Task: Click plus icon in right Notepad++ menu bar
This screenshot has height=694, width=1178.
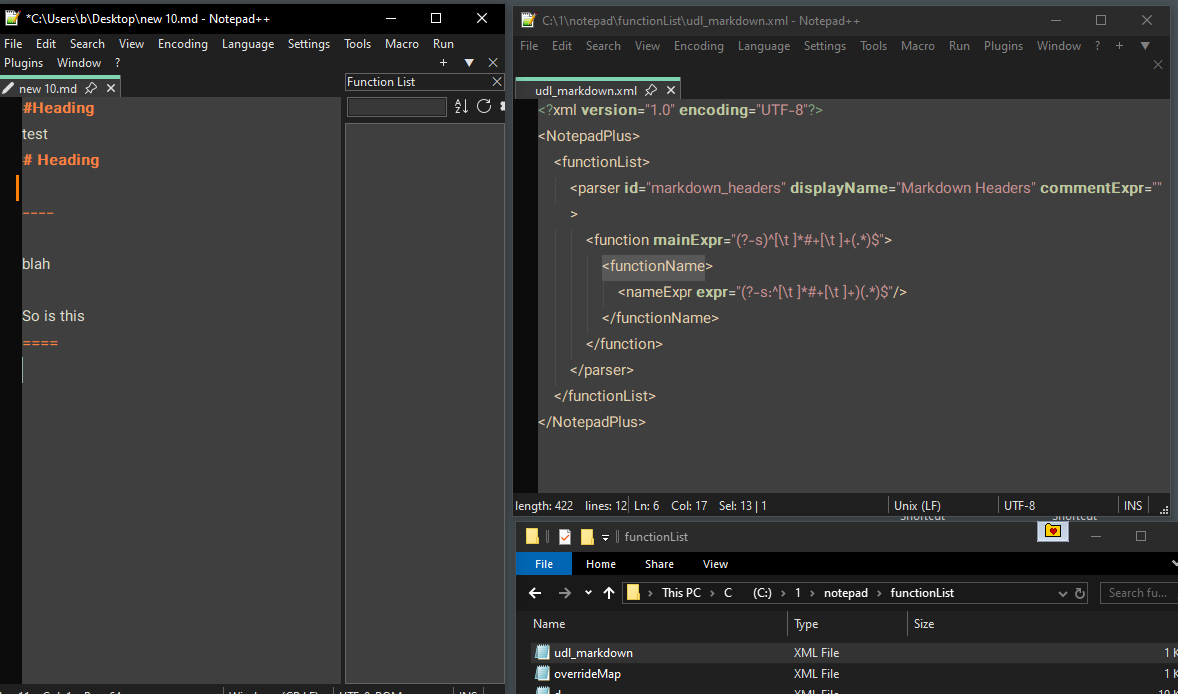Action: pos(1119,46)
